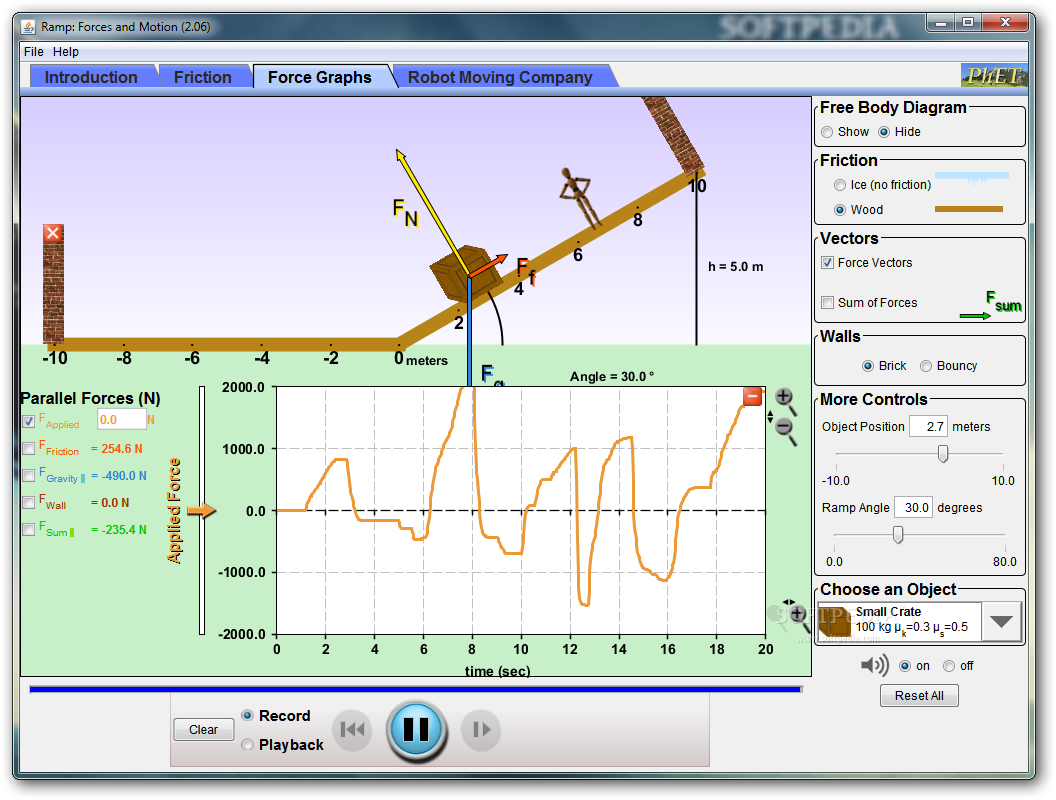The width and height of the screenshot is (1056, 800).
Task: Select Wood friction surface
Action: 840,209
